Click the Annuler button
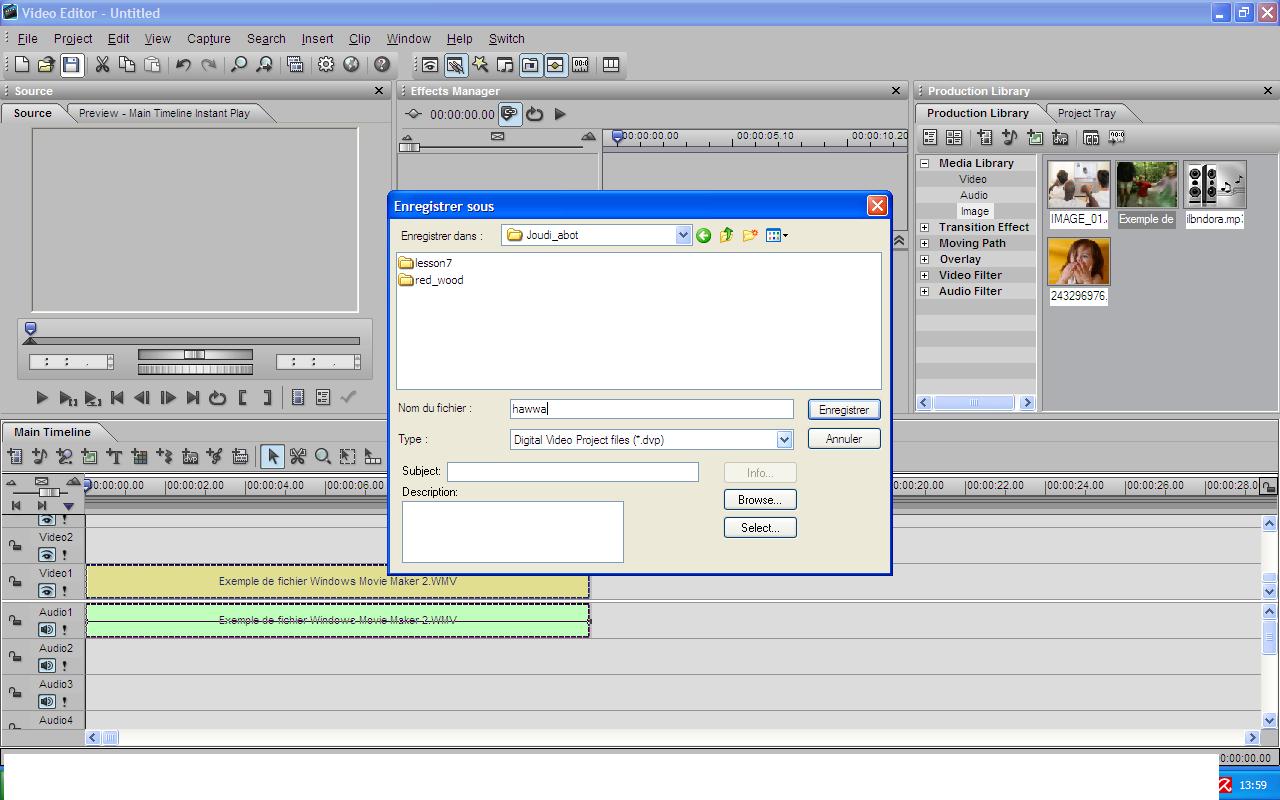The height and width of the screenshot is (800, 1280). tap(843, 439)
